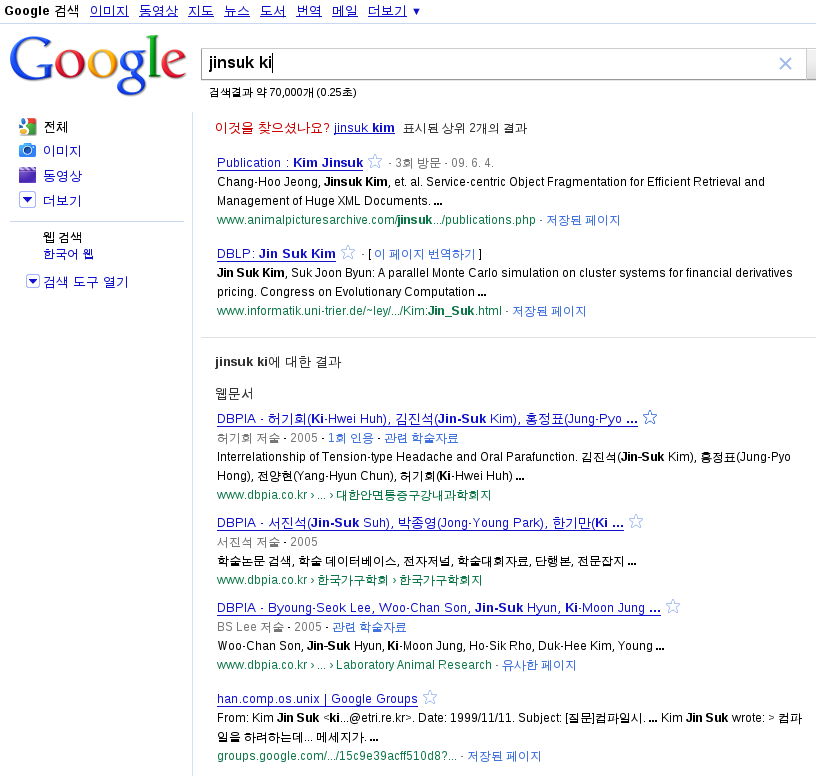Select 전체 filter in left sidebar
Viewport: 816px width, 776px height.
click(x=56, y=127)
